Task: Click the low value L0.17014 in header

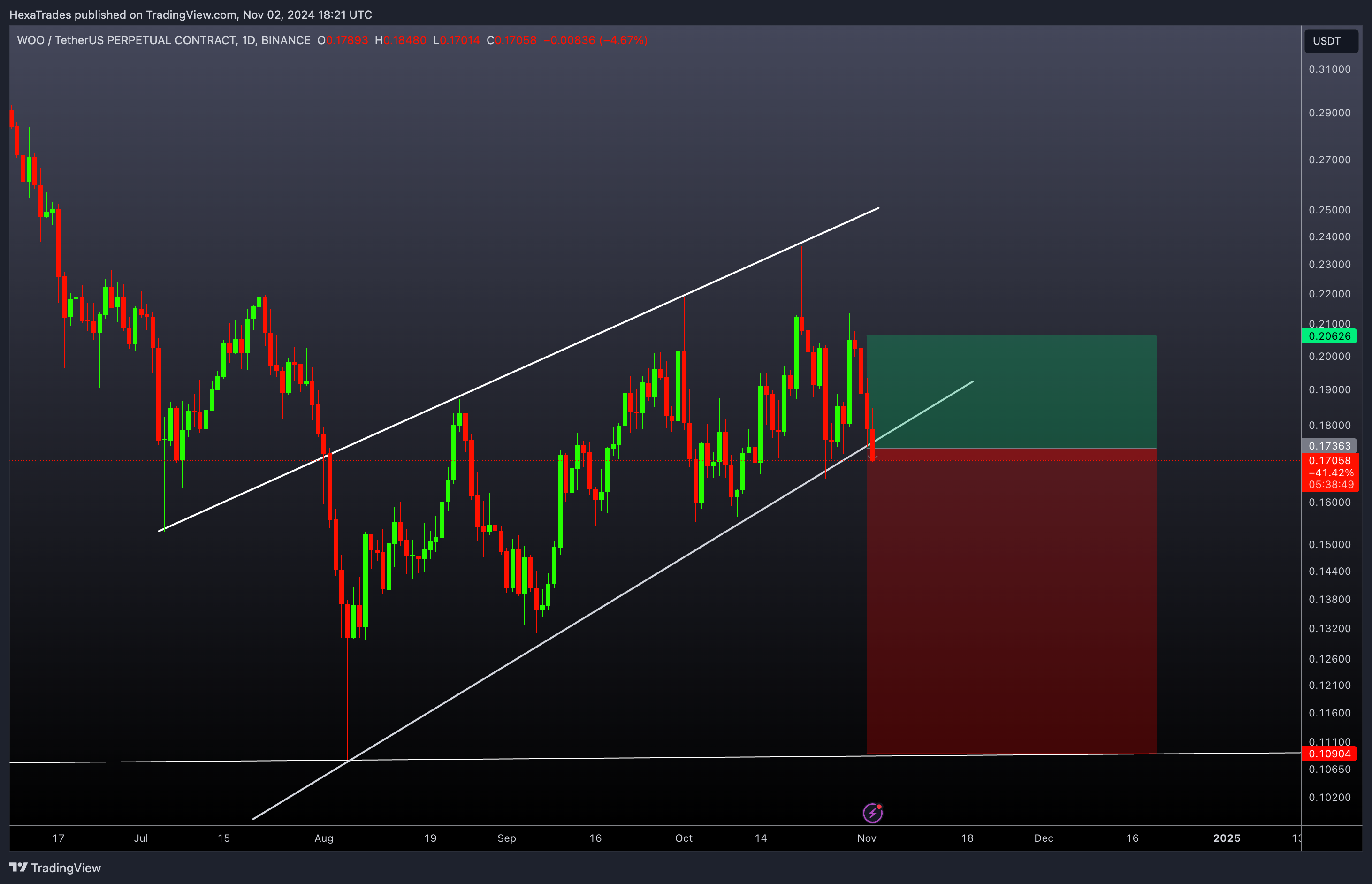Action: [x=456, y=40]
